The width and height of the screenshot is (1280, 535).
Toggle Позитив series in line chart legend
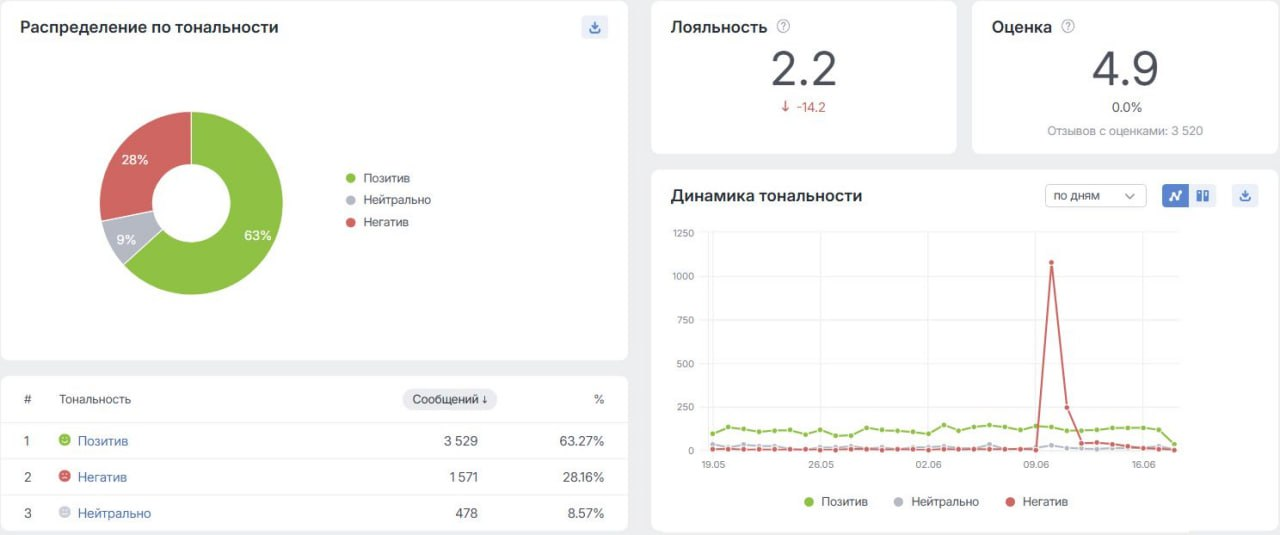[x=836, y=501]
